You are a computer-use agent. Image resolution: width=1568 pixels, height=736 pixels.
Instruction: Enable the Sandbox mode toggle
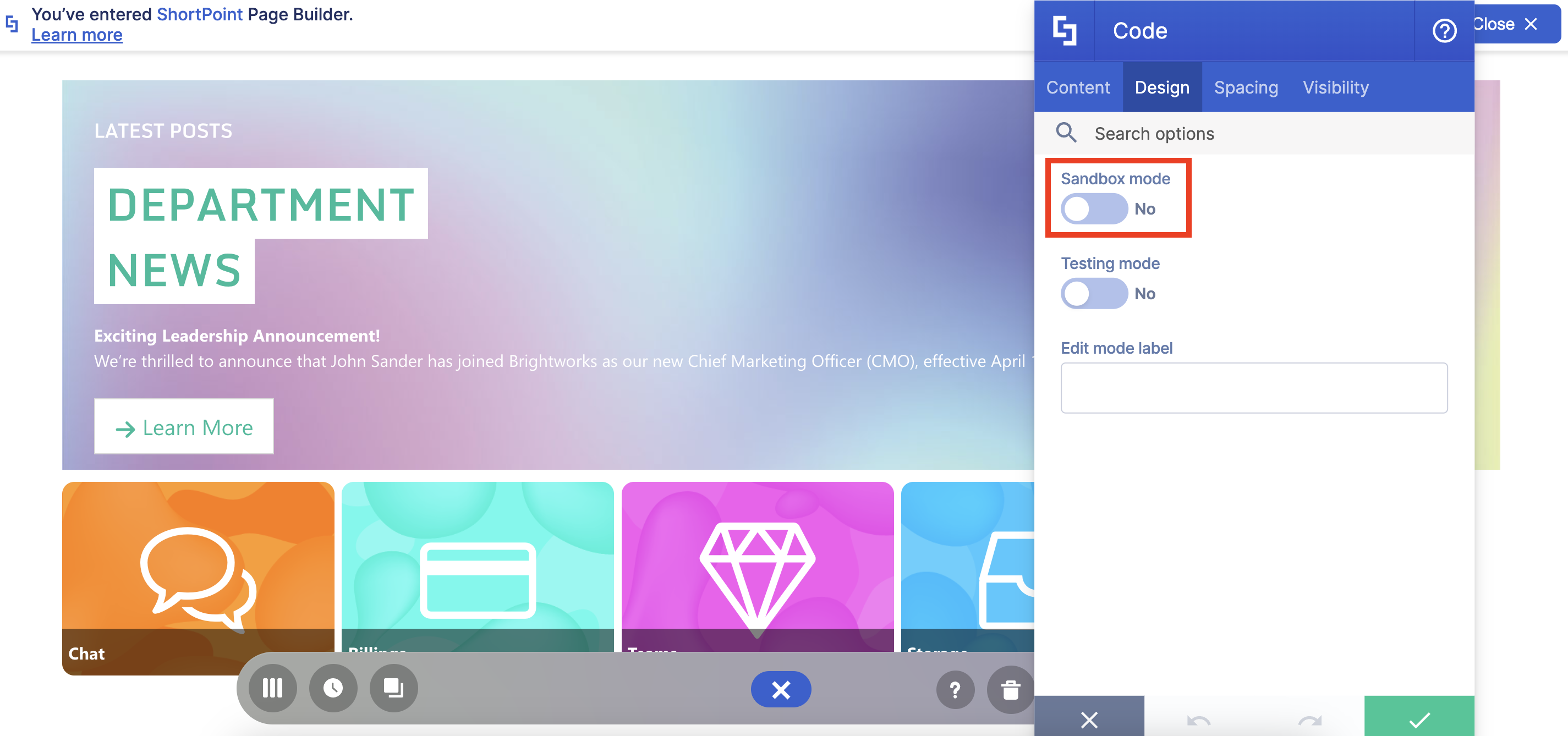pos(1094,209)
